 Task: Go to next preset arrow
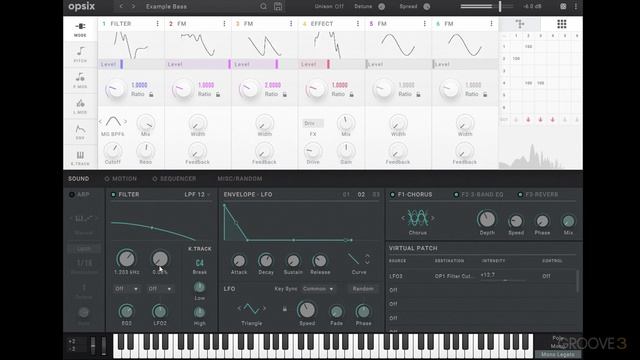coord(133,7)
